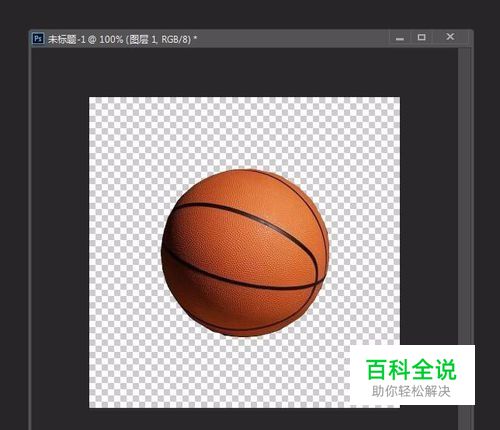
Task: Click the dark pasteboard above the canvas
Action: tap(244, 73)
